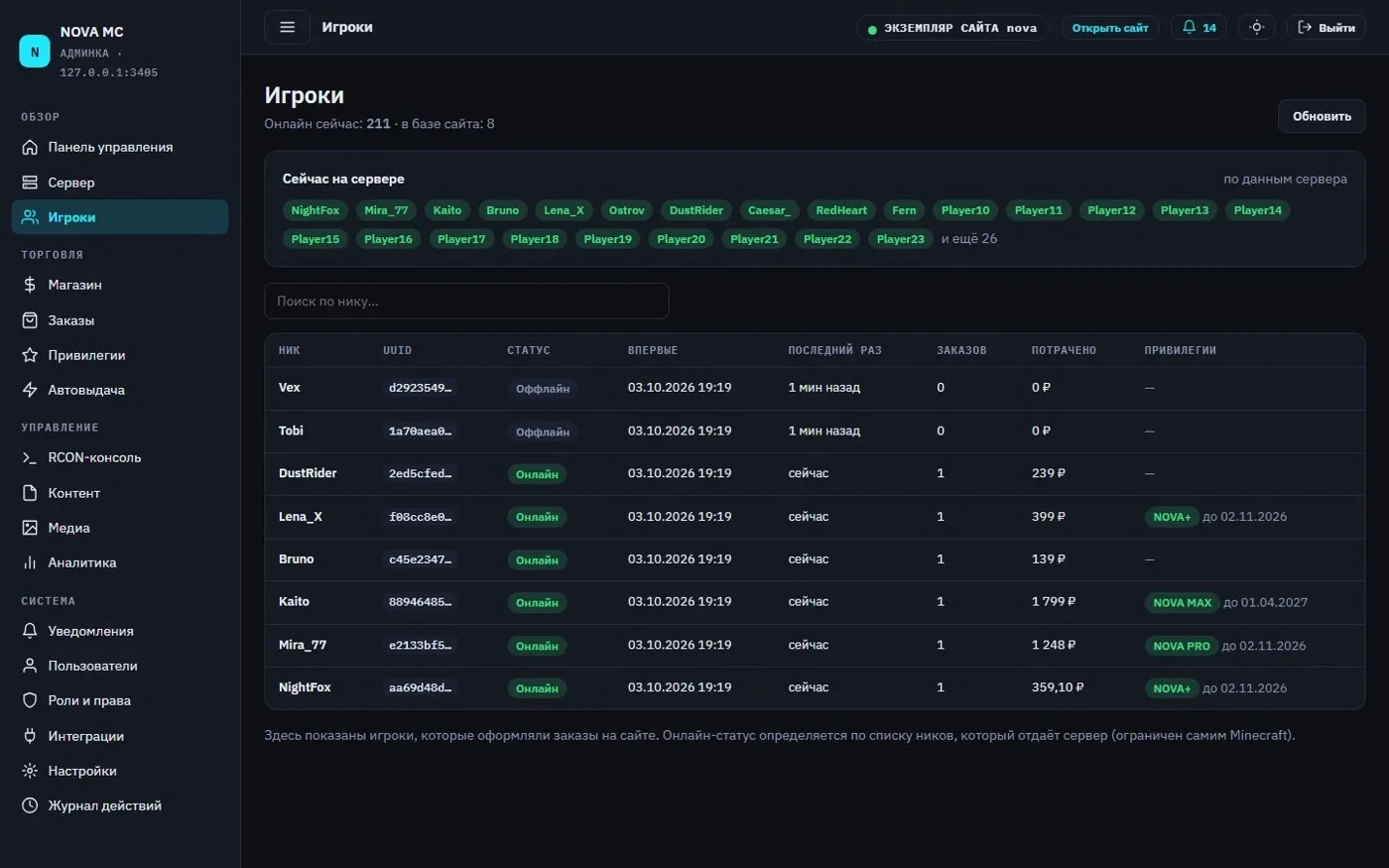1389x868 pixels.
Task: Click the Привилегии star icon
Action: (30, 355)
